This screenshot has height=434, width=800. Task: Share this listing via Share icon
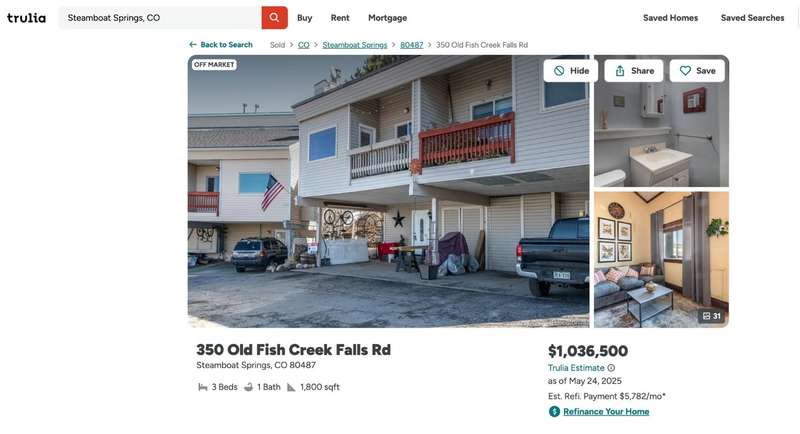click(x=620, y=71)
